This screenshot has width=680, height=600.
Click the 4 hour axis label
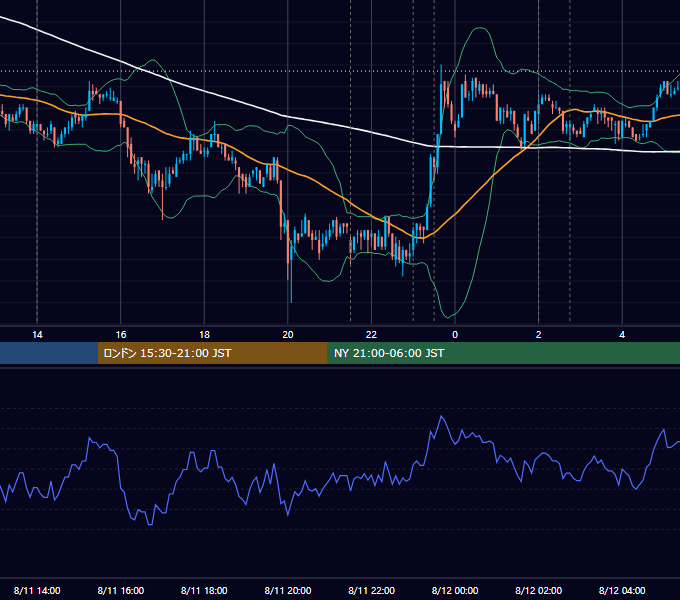[x=622, y=335]
